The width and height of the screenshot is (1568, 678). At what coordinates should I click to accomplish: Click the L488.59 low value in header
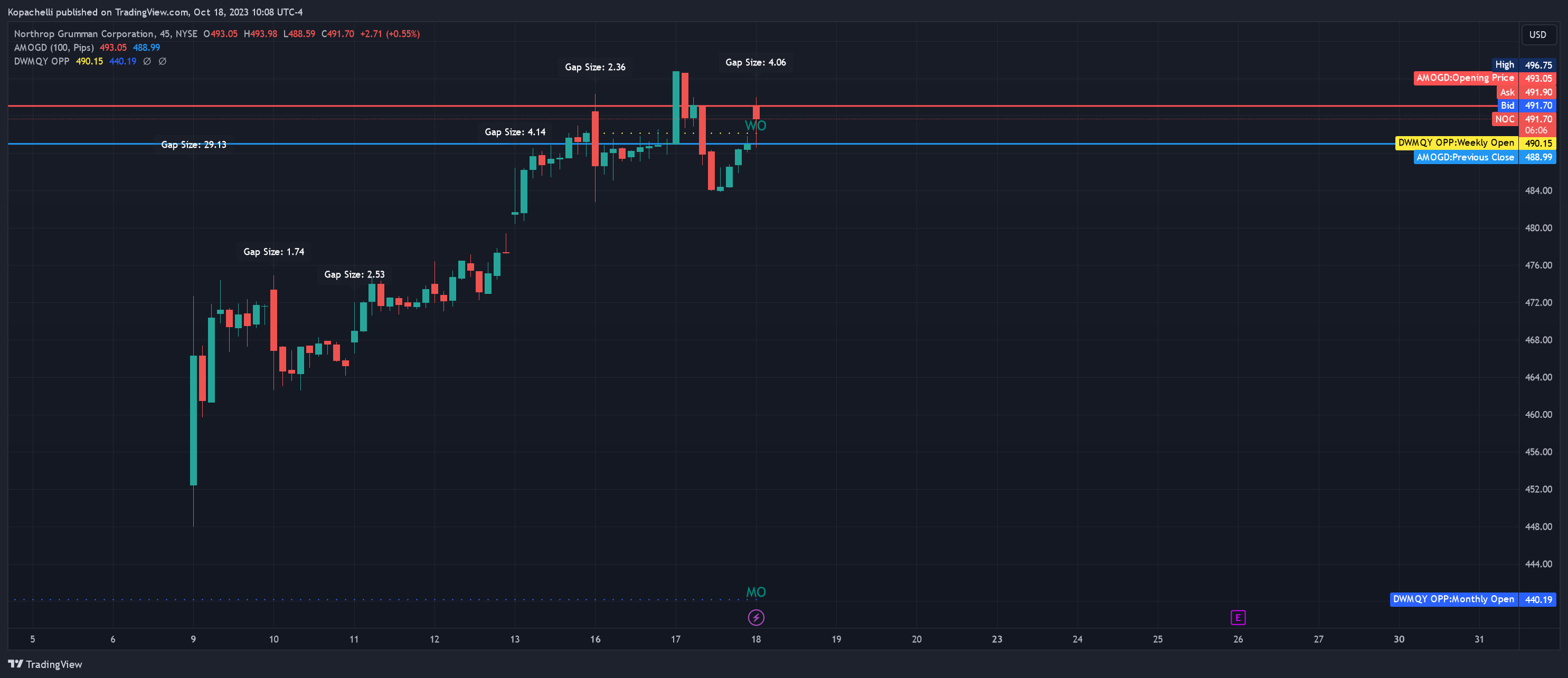[299, 34]
